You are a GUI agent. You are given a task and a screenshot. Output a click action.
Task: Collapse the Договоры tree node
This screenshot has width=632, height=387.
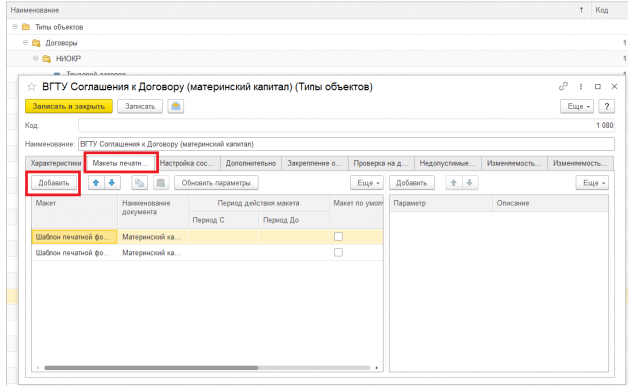25,42
